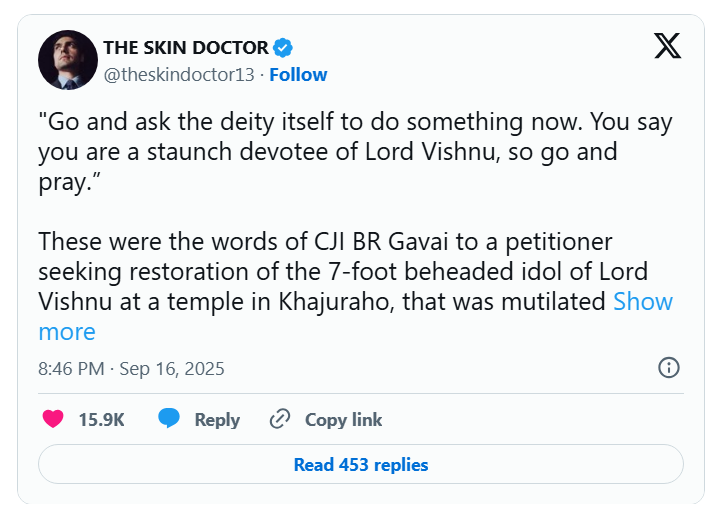Like the tweet with heart icon
Viewport: 717px width, 525px height.
click(x=53, y=419)
